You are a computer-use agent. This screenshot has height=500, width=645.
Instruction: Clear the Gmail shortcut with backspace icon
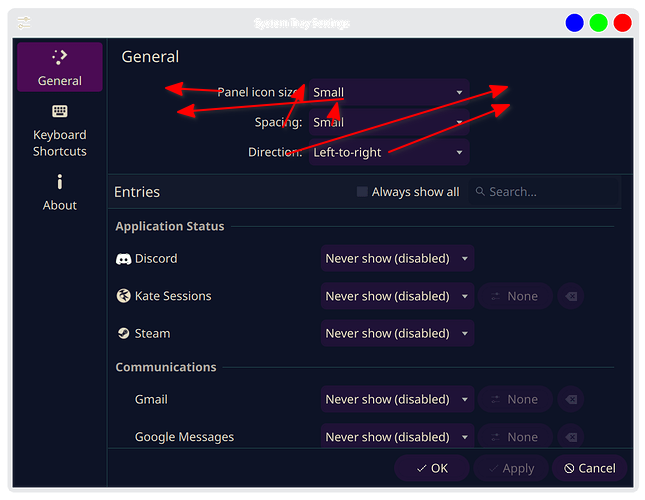tap(570, 400)
